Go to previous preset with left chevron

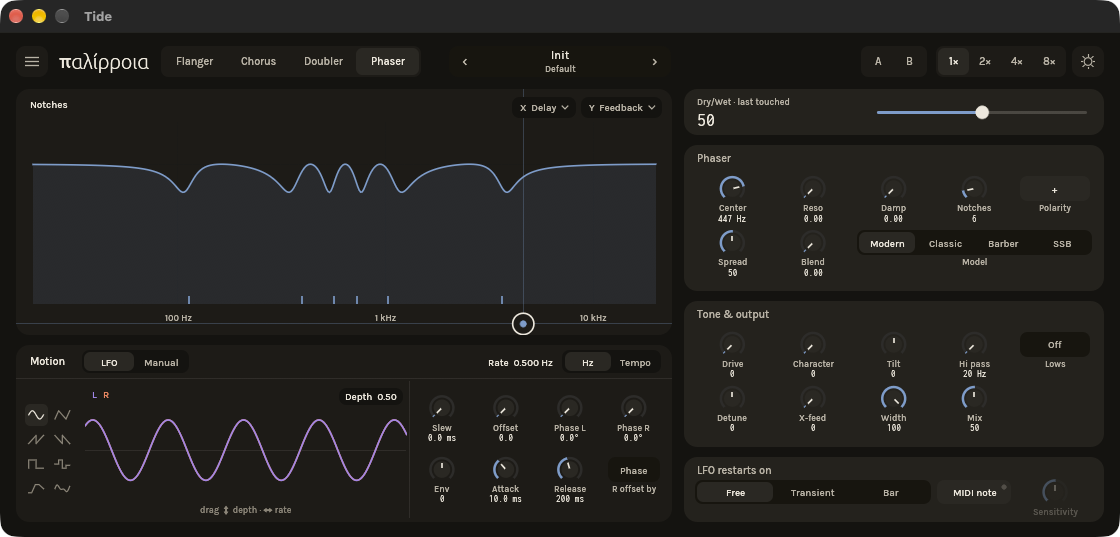click(465, 62)
